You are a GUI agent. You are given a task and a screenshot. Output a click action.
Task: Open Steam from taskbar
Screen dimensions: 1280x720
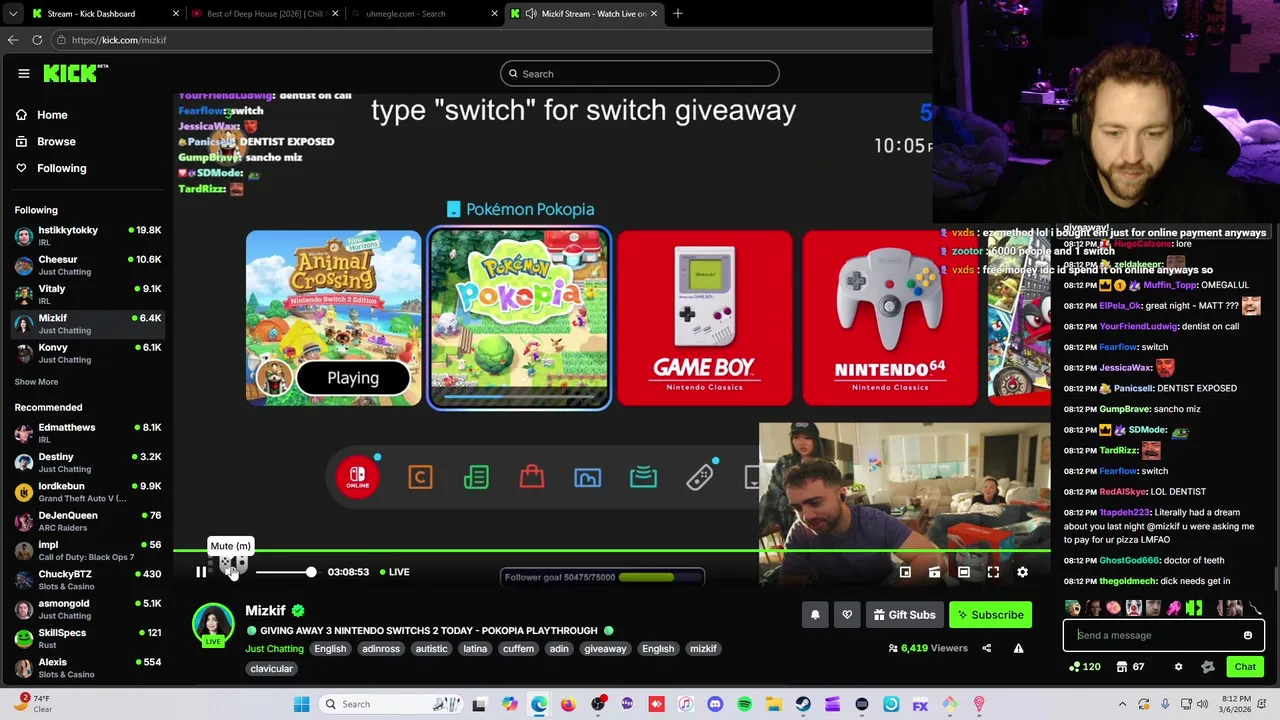[x=803, y=704]
